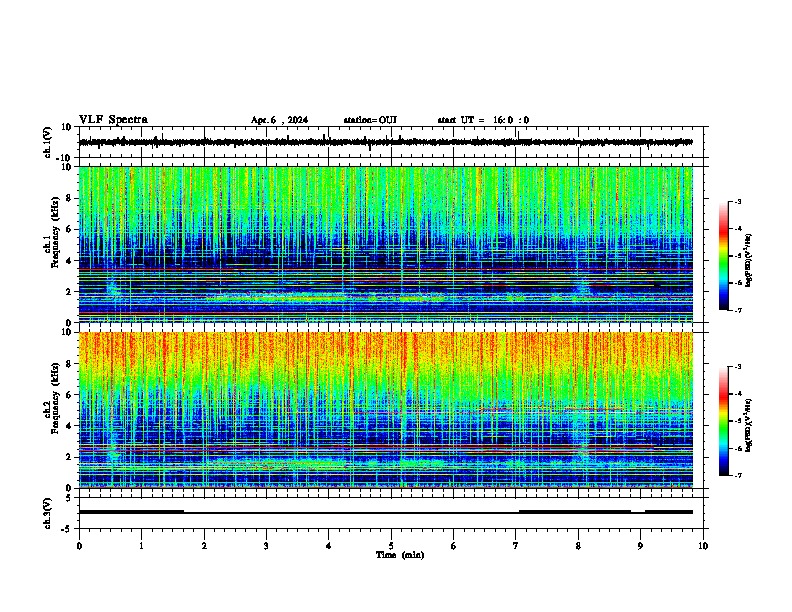
Task: Click time axis tick label '9'
Action: [x=640, y=546]
